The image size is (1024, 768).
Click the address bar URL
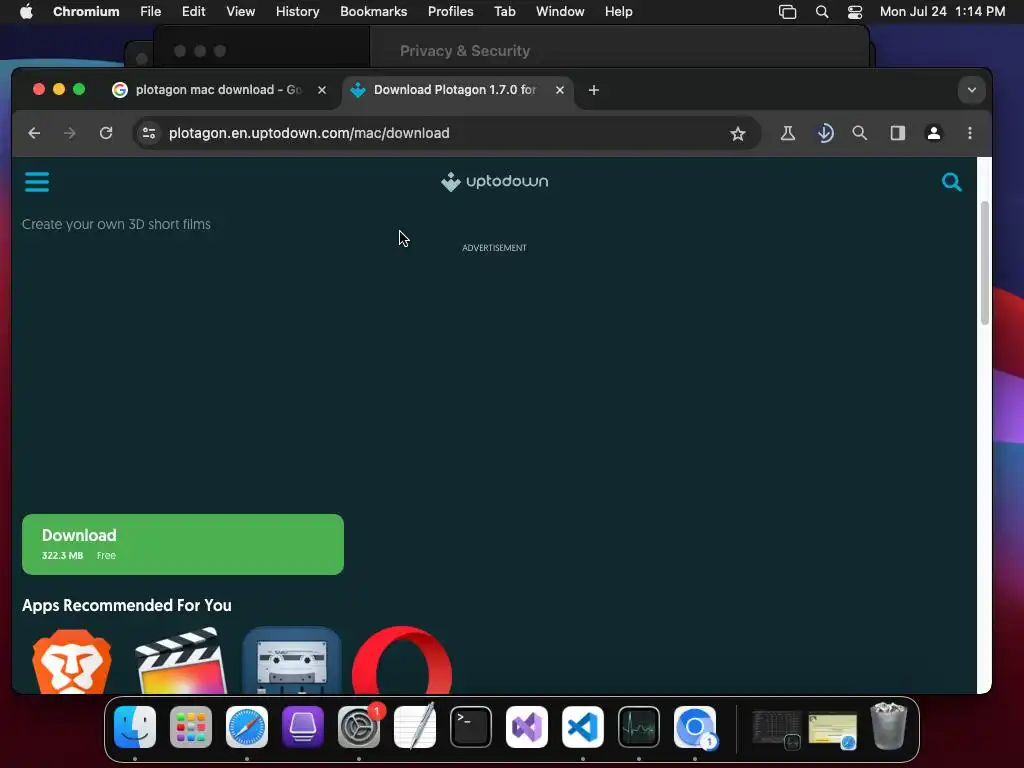(x=309, y=133)
